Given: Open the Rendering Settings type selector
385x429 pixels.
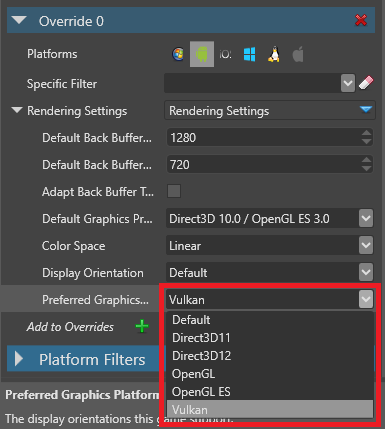Looking at the screenshot, I should [x=270, y=110].
